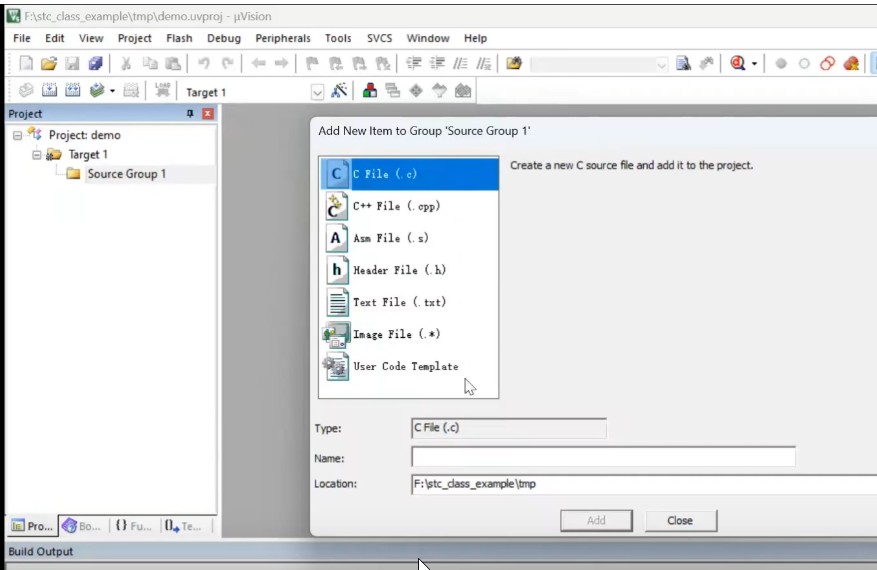The image size is (877, 570).
Task: Click the Options for Target wand icon
Action: pyautogui.click(x=340, y=91)
